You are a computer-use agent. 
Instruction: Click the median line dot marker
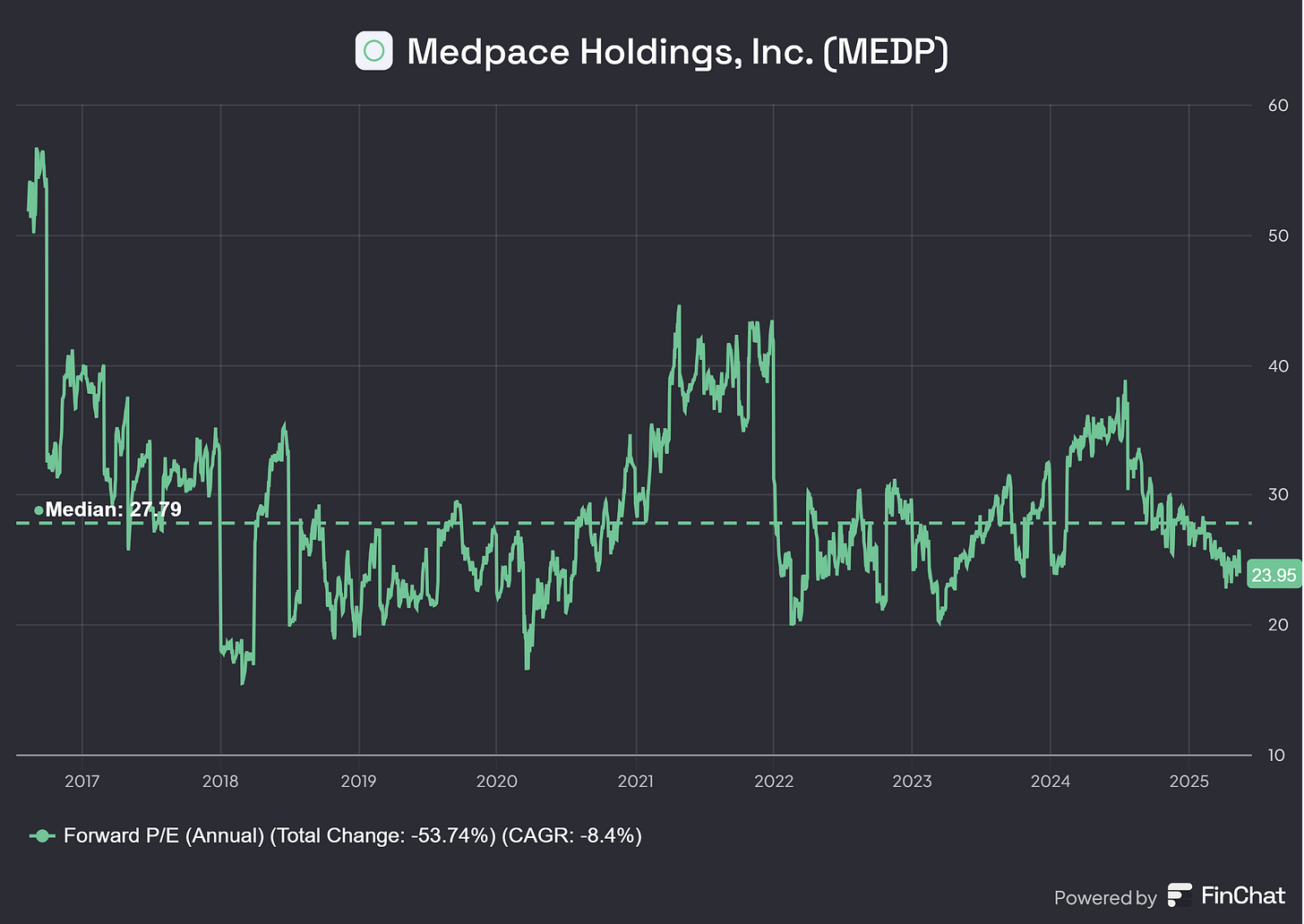point(39,510)
